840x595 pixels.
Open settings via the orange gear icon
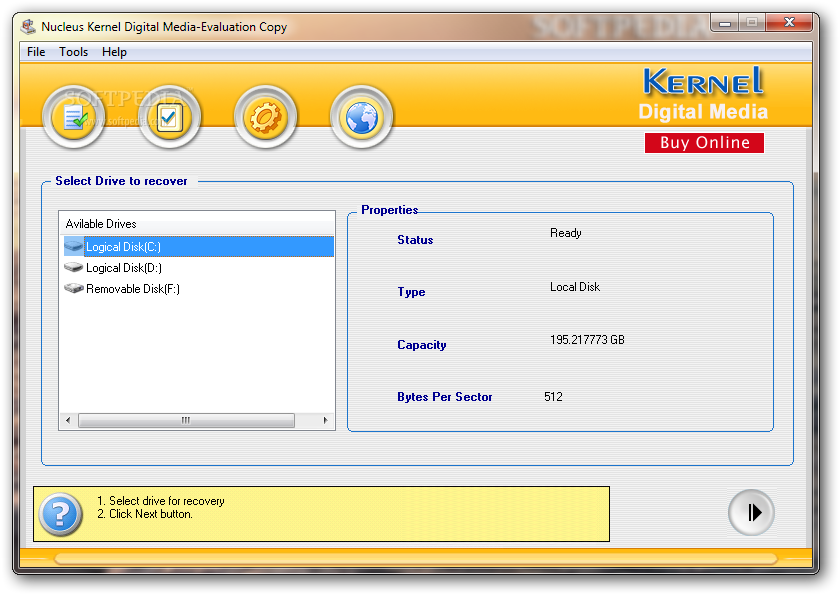point(265,117)
